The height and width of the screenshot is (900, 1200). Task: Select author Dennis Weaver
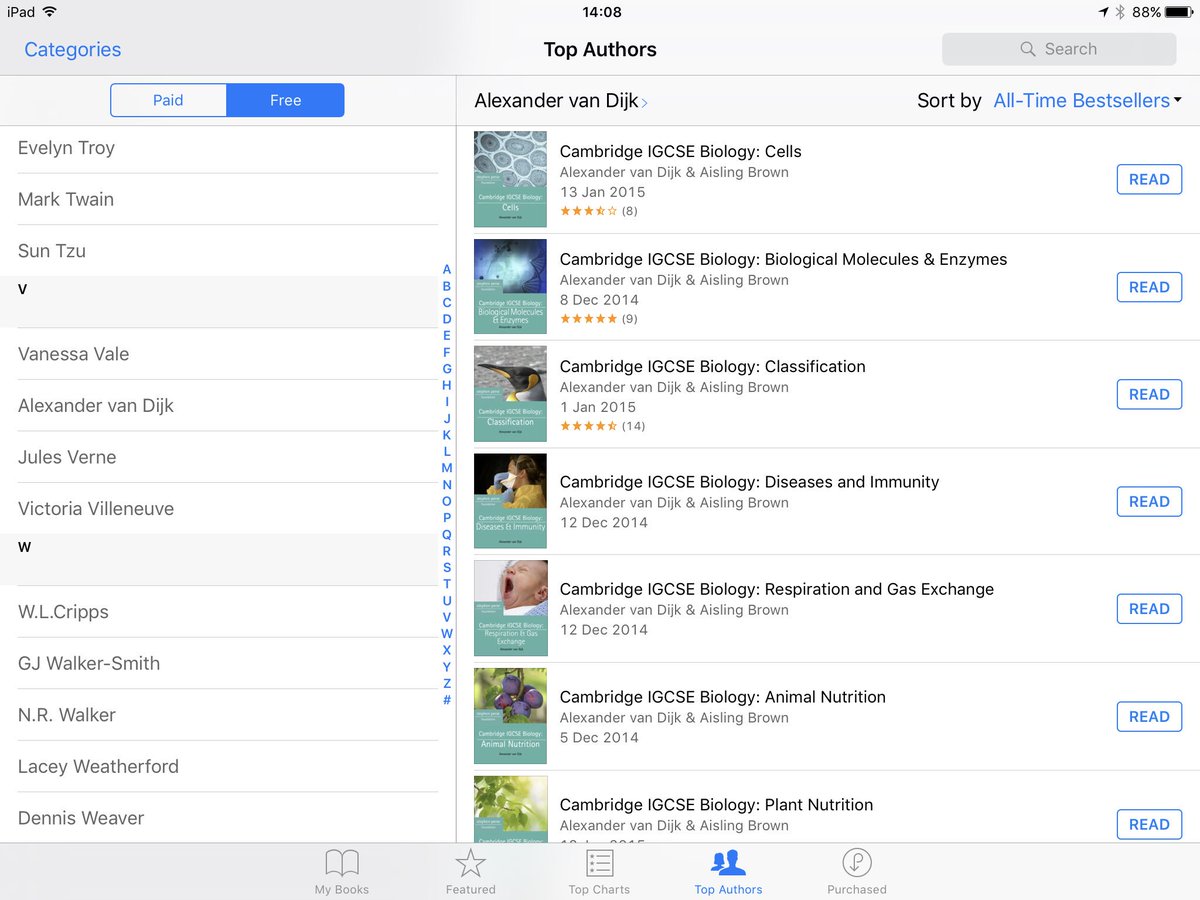point(228,818)
